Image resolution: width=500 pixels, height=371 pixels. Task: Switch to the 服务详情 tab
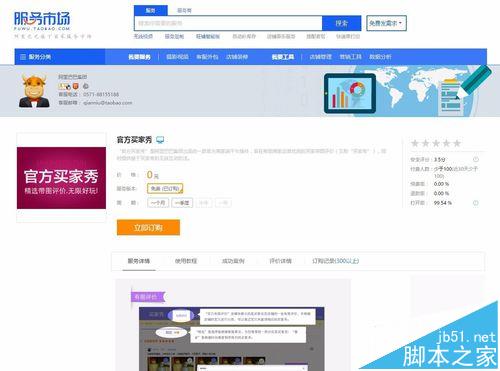[x=139, y=261]
